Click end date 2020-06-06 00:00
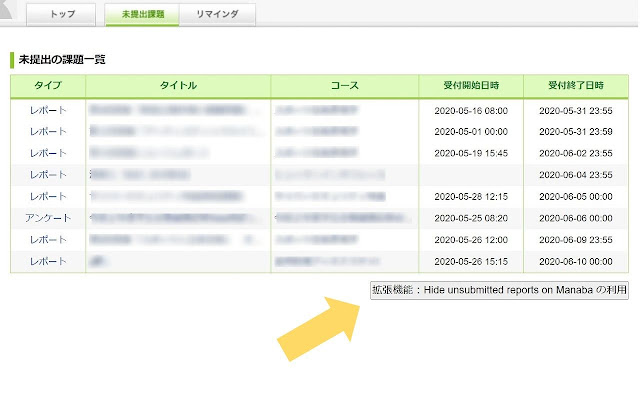 (576, 218)
